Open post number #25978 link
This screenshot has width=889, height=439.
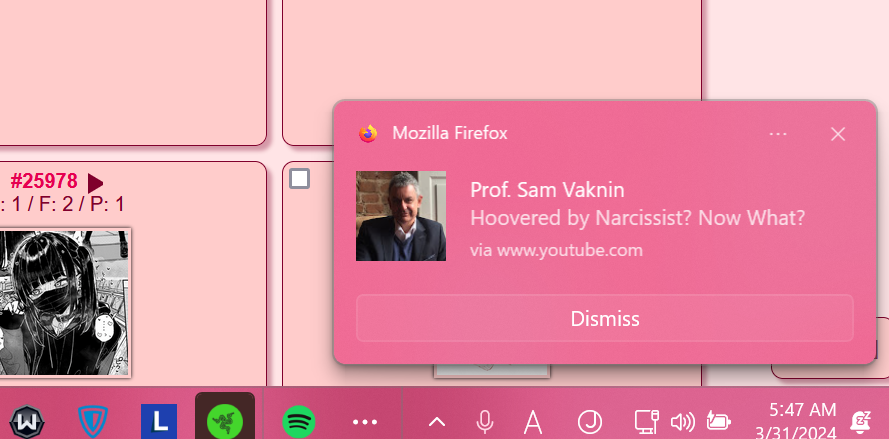44,182
